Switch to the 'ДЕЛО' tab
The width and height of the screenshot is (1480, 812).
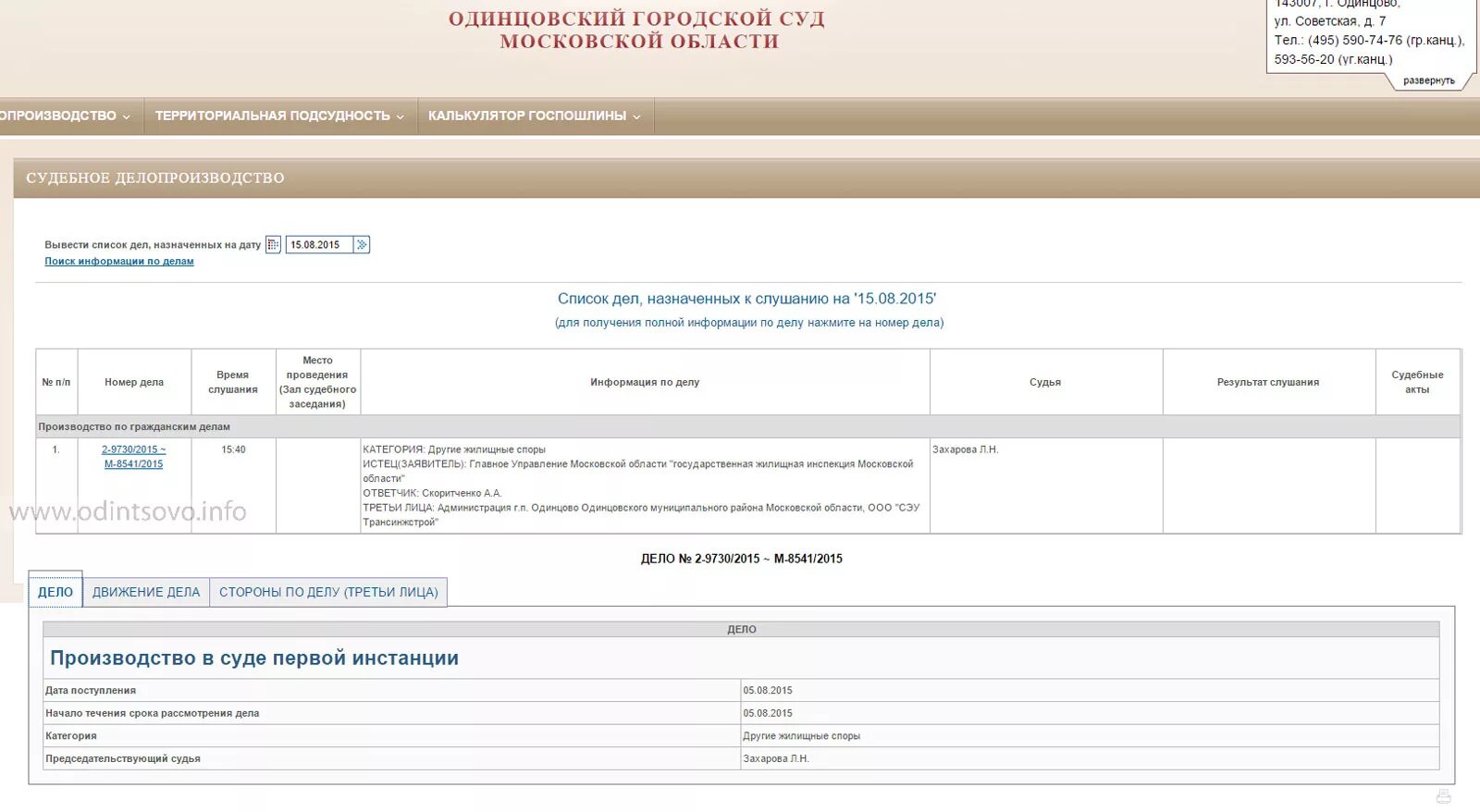pyautogui.click(x=55, y=592)
